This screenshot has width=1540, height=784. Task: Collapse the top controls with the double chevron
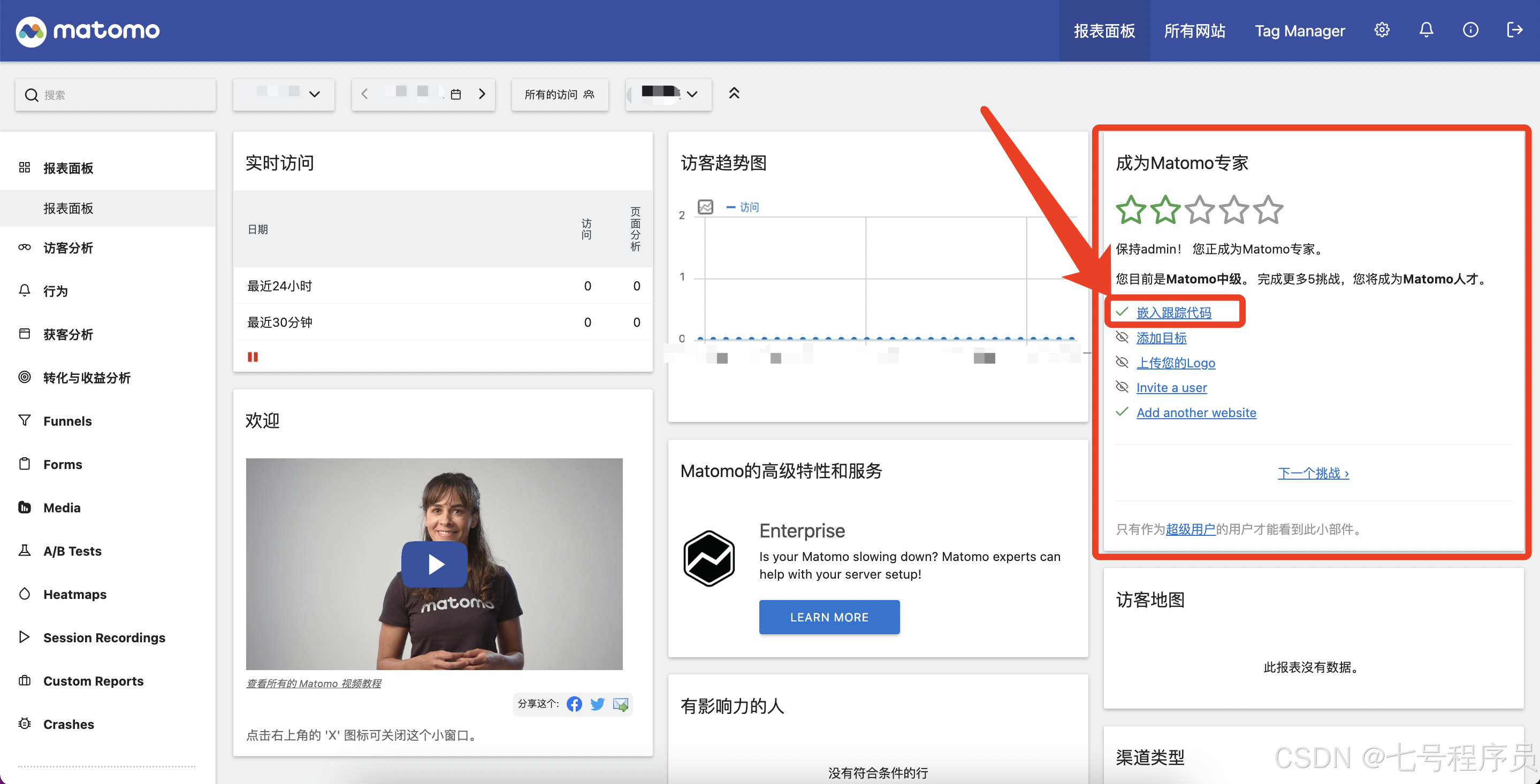734,93
